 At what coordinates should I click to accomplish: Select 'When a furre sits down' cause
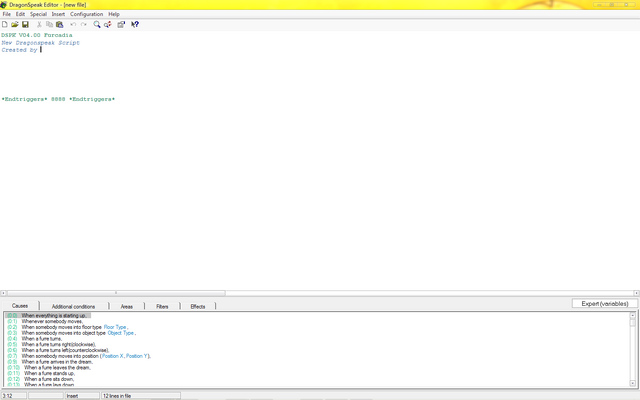coord(41,379)
